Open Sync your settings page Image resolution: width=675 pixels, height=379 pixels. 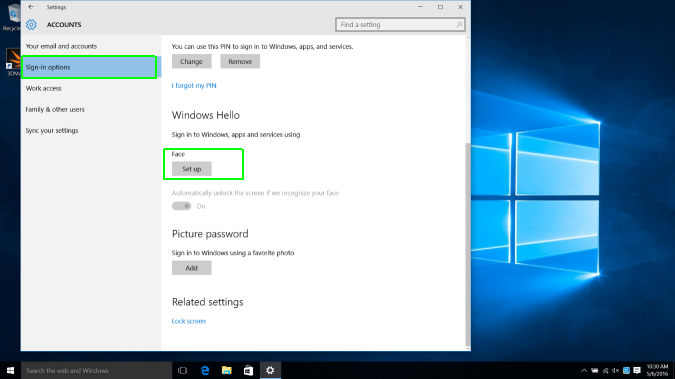[x=52, y=130]
